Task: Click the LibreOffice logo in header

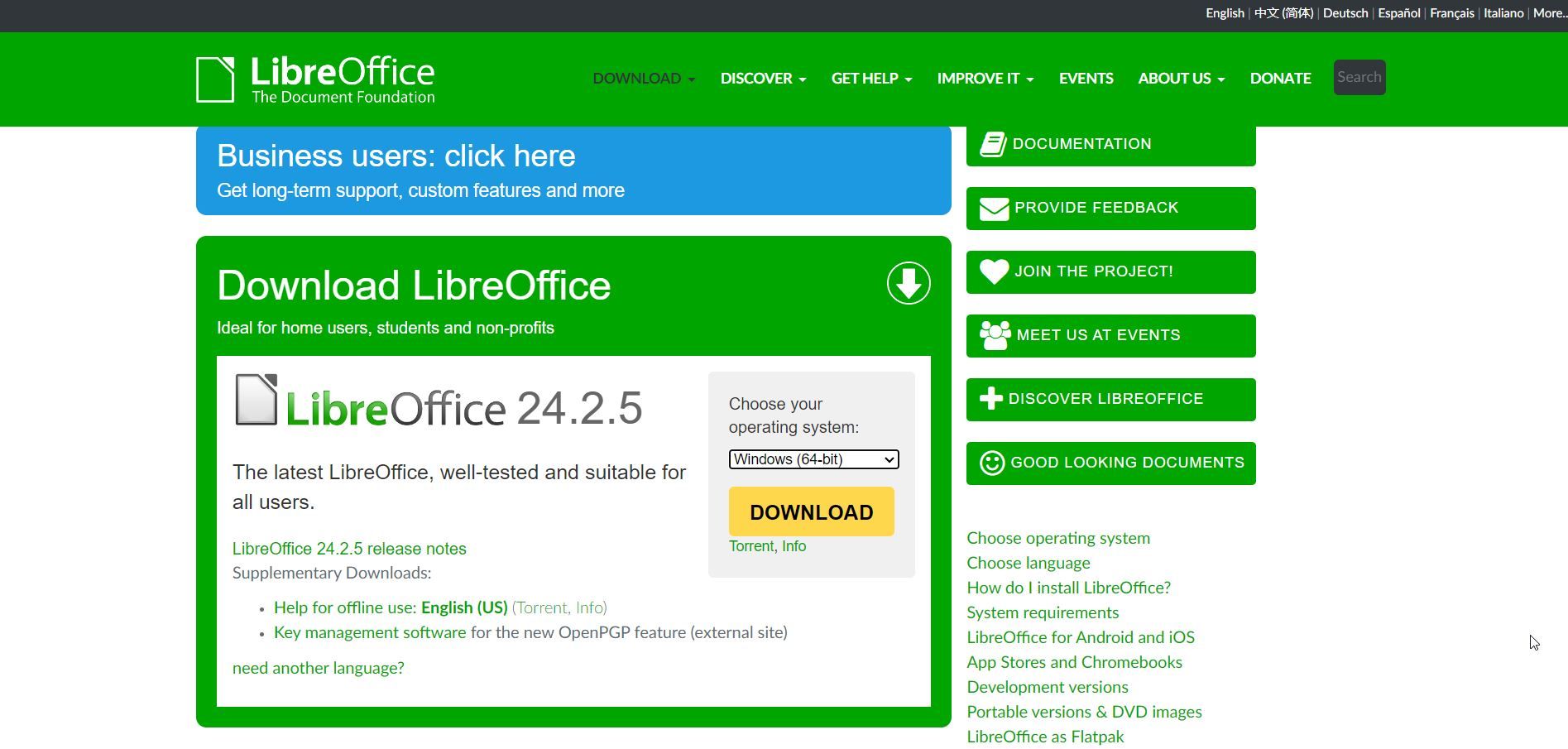Action: [x=315, y=79]
